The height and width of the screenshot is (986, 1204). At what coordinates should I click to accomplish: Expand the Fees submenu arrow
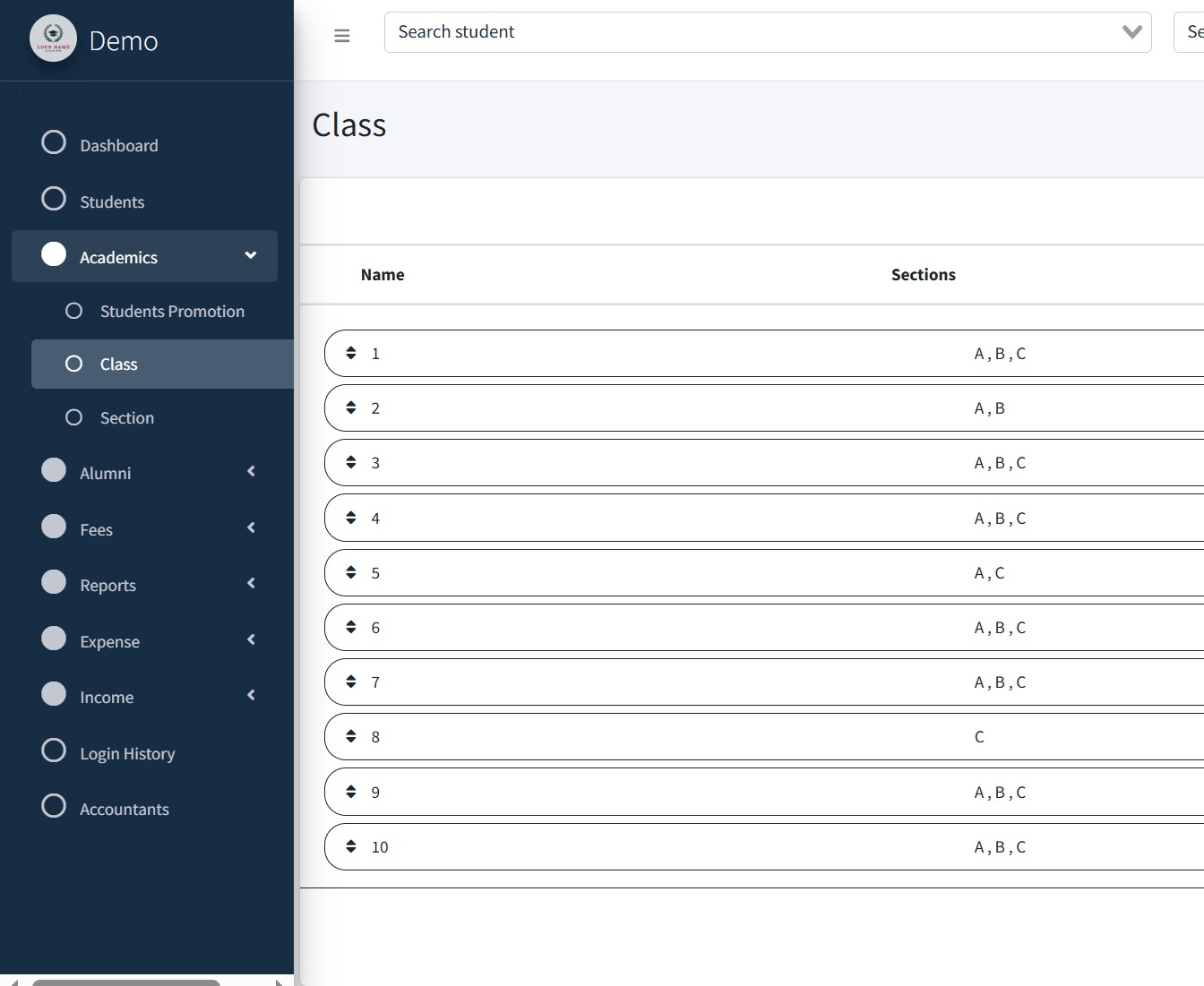pyautogui.click(x=251, y=527)
